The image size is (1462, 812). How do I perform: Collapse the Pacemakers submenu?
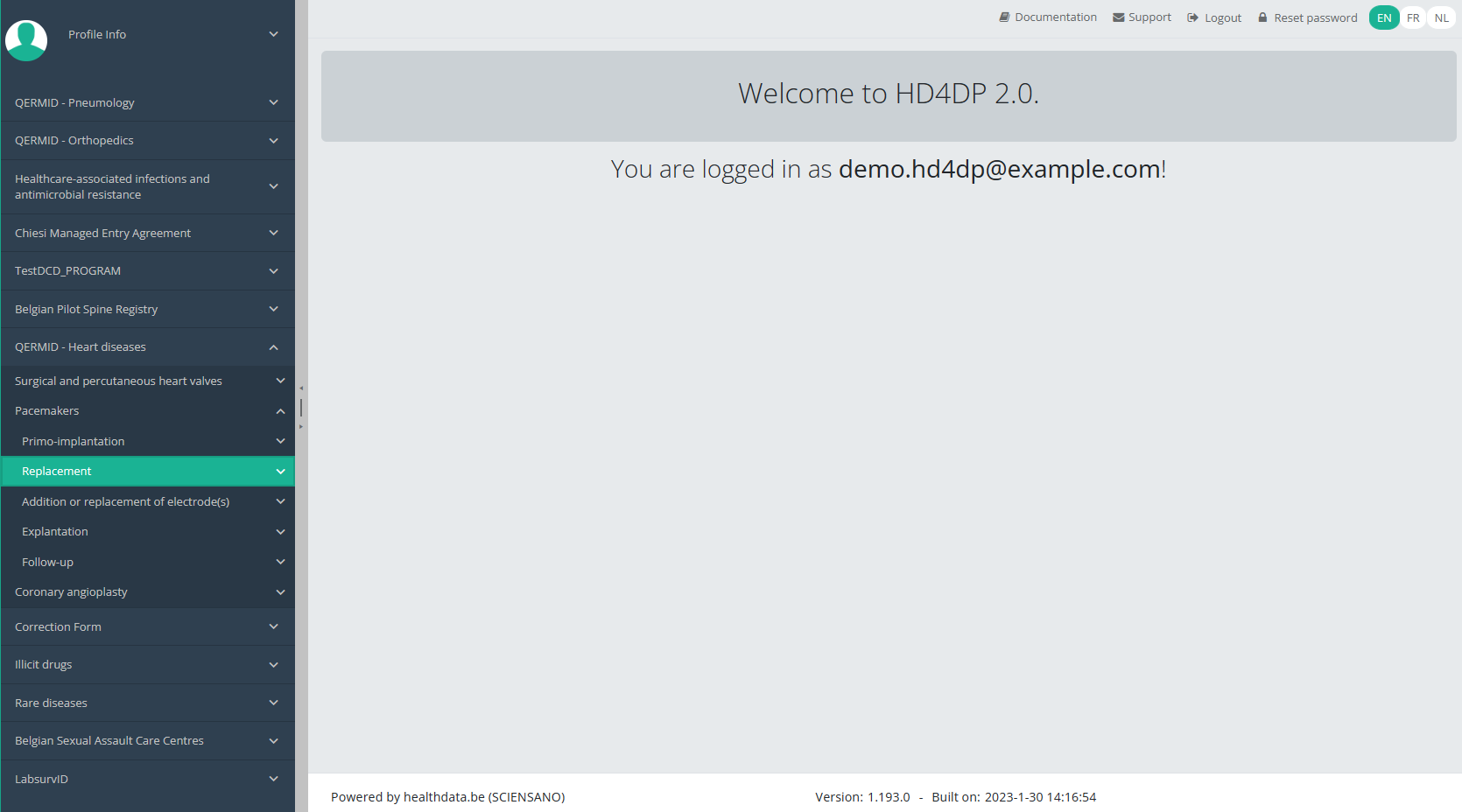click(x=280, y=411)
